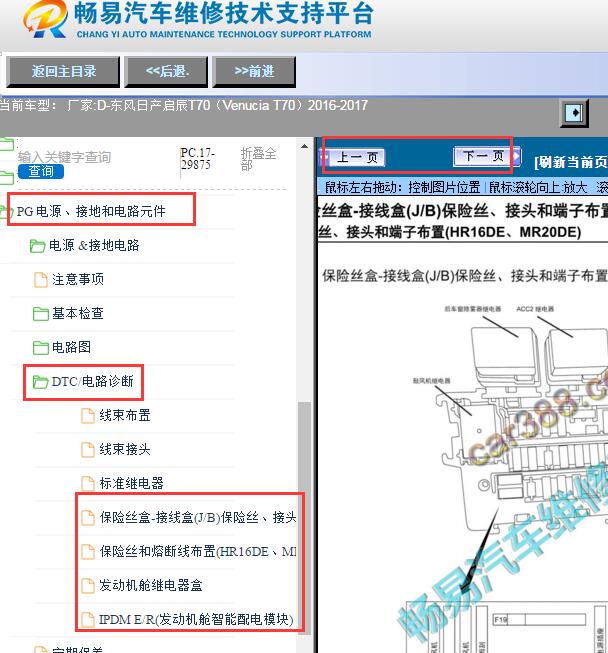
Task: Go to next page with 下一页
Action: tap(483, 156)
